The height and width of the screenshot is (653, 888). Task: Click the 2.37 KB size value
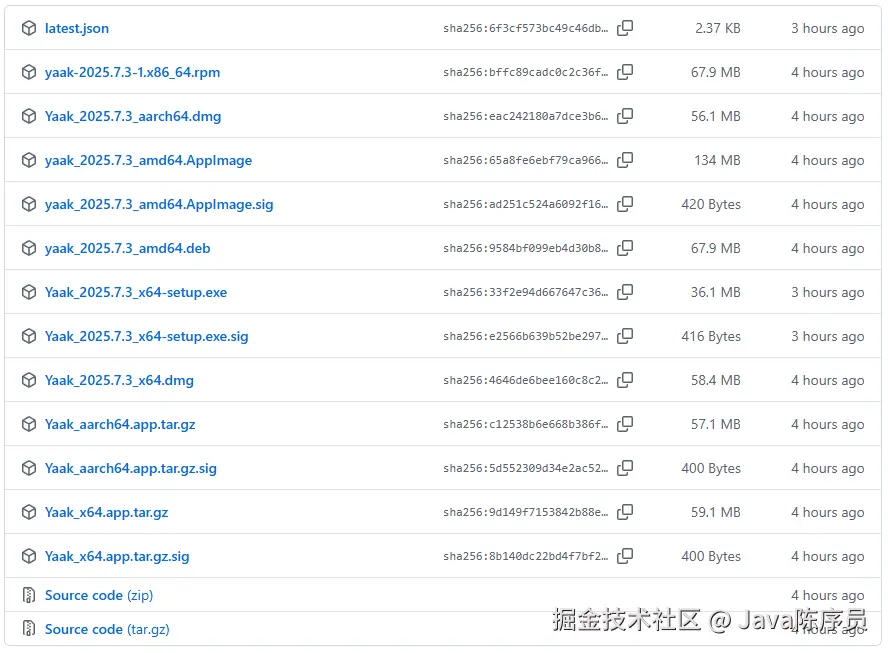pyautogui.click(x=718, y=28)
